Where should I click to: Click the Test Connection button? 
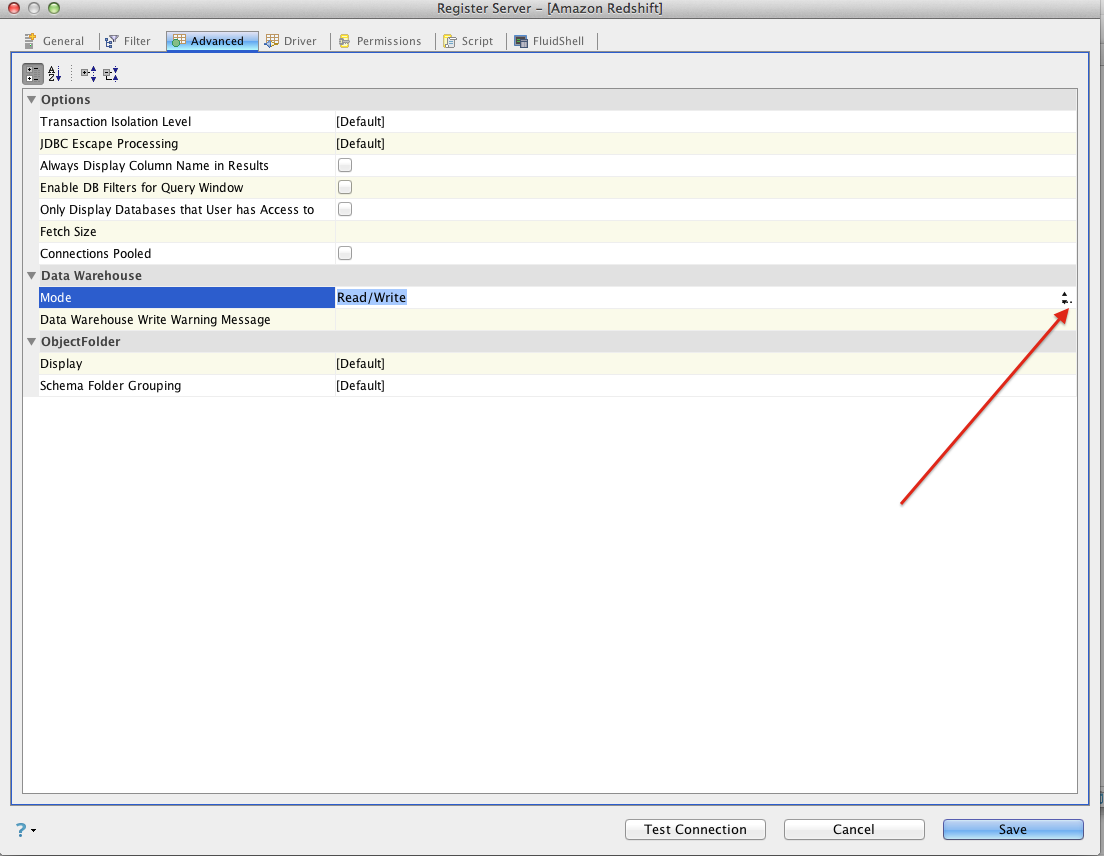pos(695,829)
